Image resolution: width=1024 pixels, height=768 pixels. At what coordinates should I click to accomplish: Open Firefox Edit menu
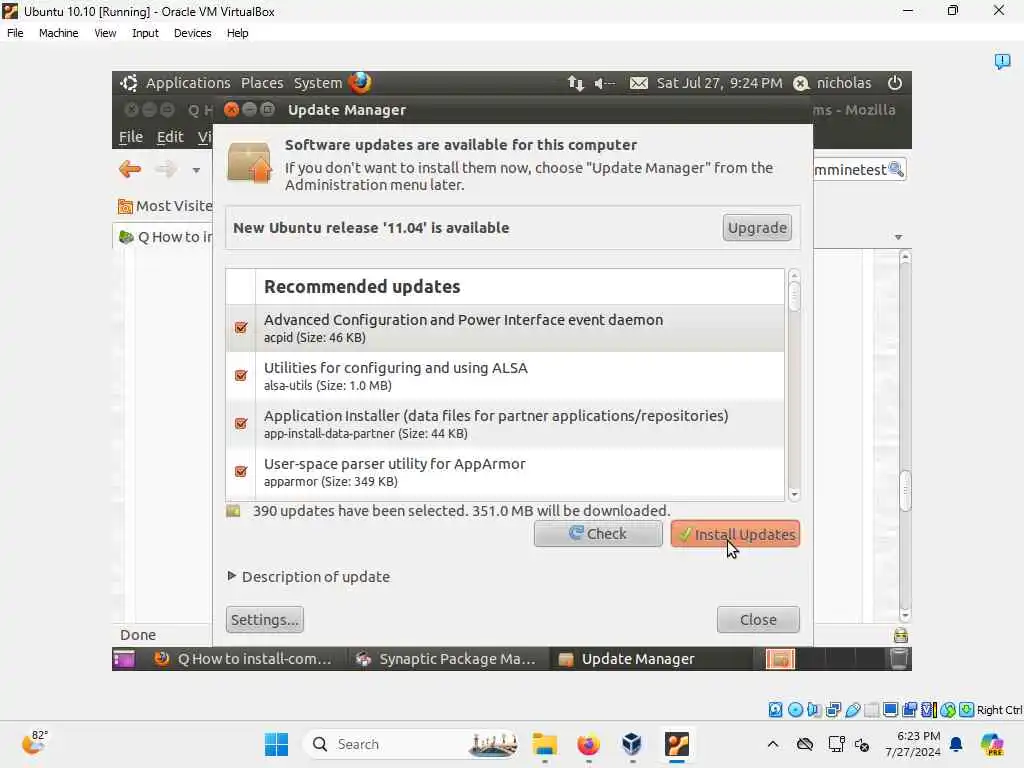click(170, 136)
